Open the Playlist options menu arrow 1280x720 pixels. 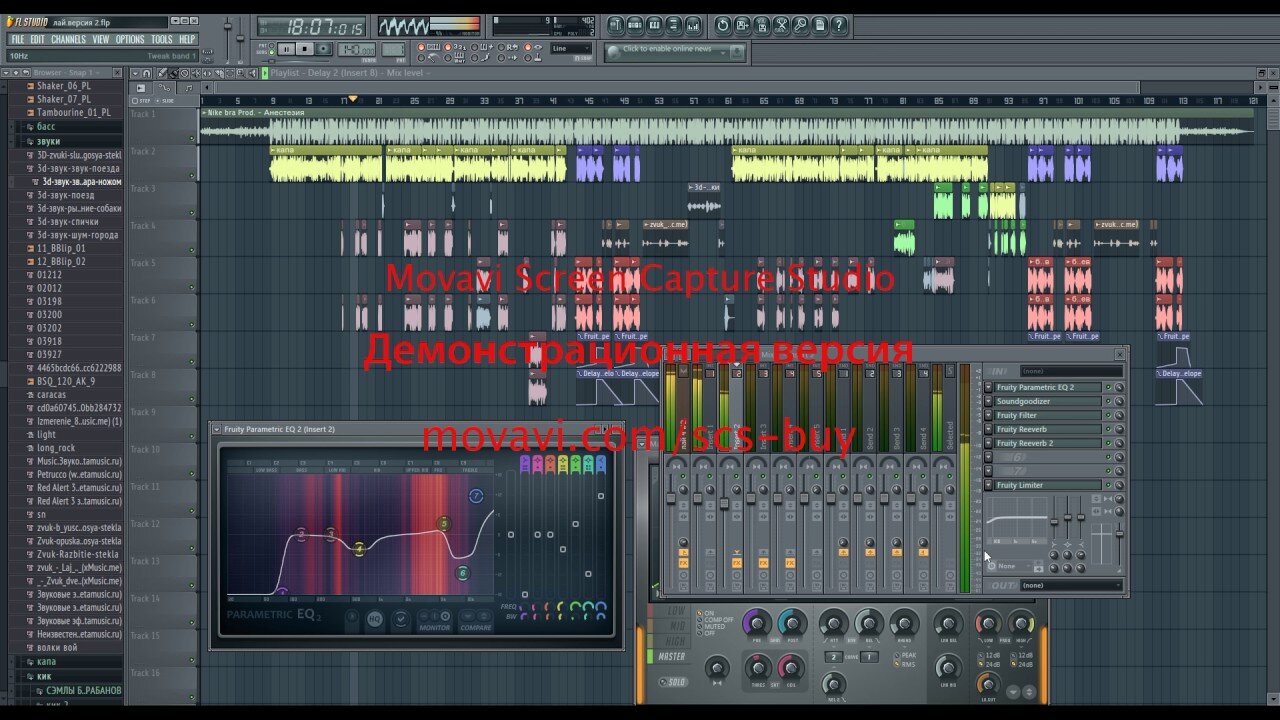135,73
